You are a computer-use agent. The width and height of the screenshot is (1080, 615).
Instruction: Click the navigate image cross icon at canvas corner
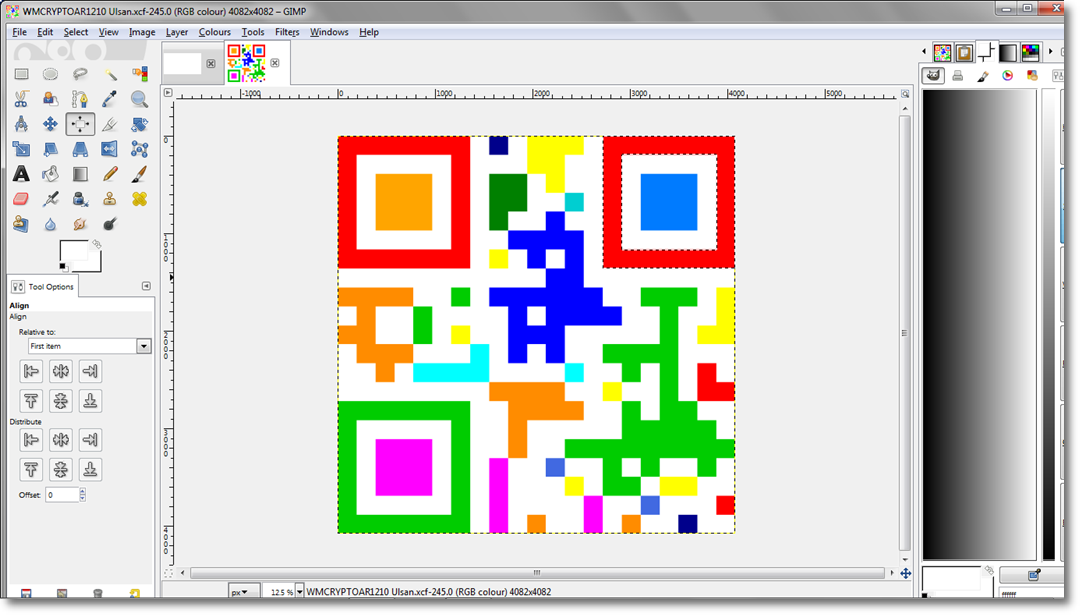pyautogui.click(x=906, y=574)
